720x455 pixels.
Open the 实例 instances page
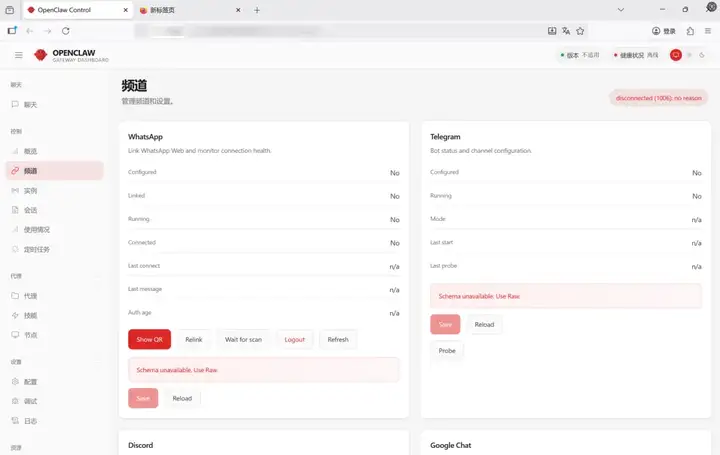click(54, 191)
